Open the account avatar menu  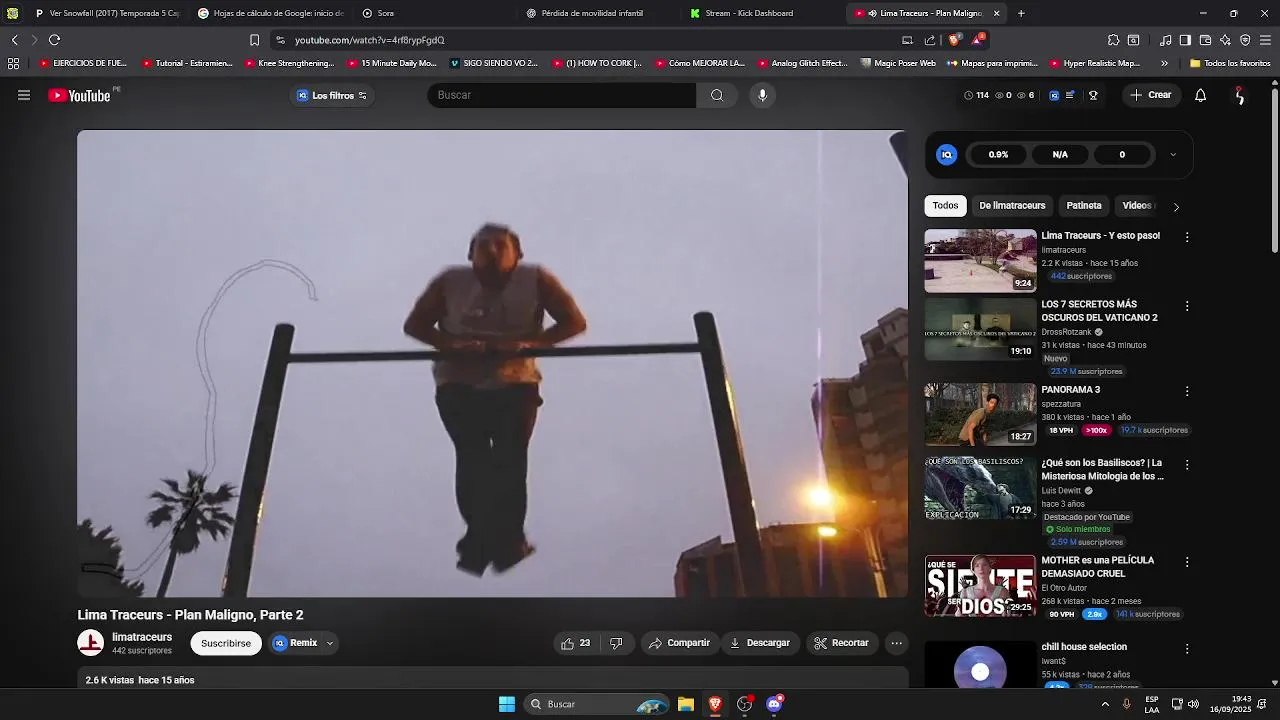tap(1240, 95)
